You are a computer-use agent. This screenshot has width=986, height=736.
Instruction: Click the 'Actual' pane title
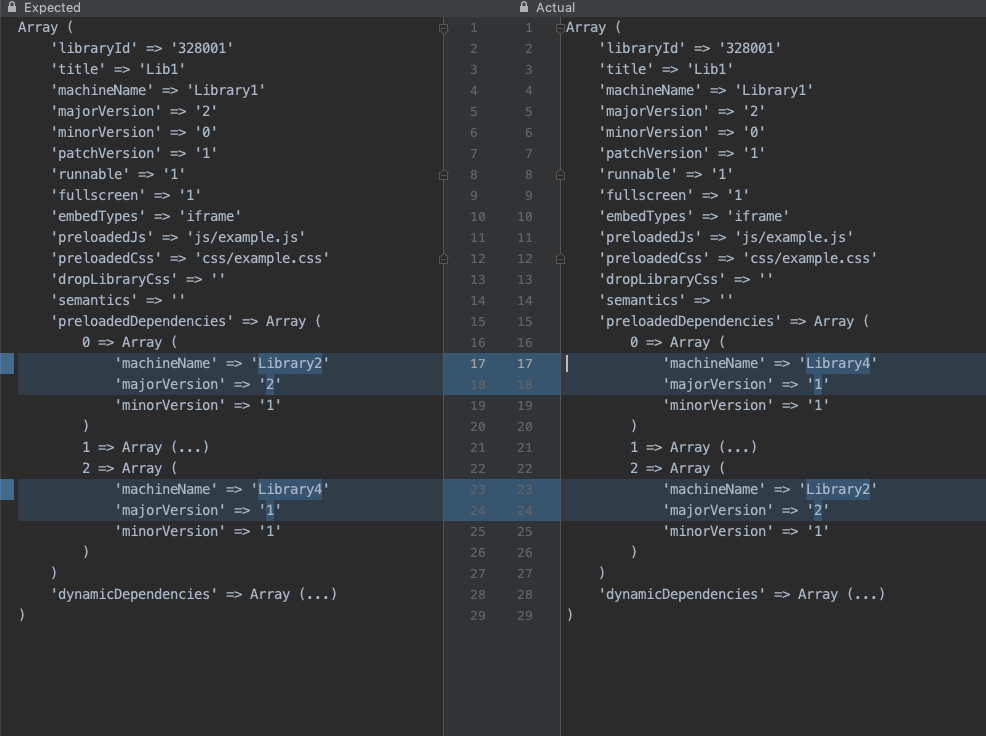(x=555, y=8)
